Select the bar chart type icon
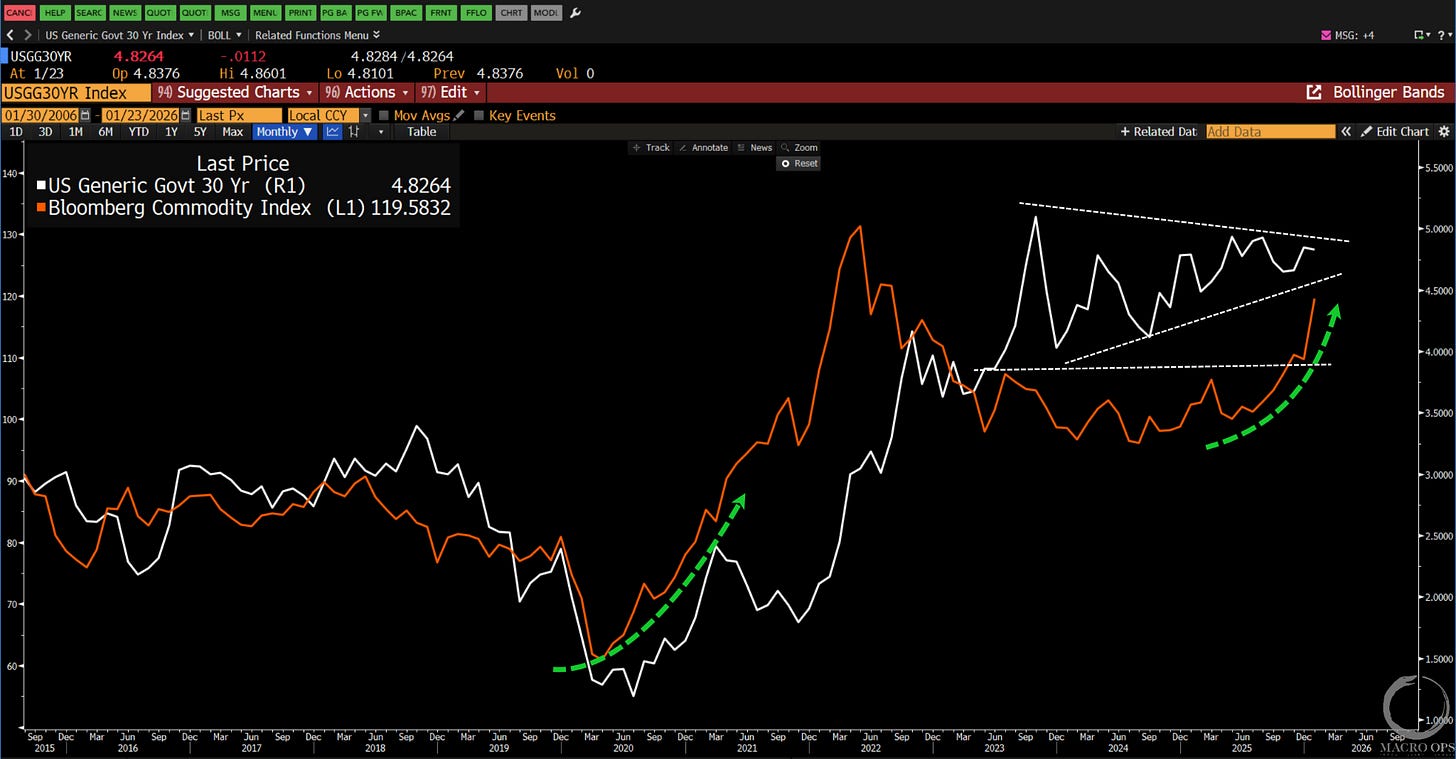Image resolution: width=1456 pixels, height=759 pixels. point(354,131)
